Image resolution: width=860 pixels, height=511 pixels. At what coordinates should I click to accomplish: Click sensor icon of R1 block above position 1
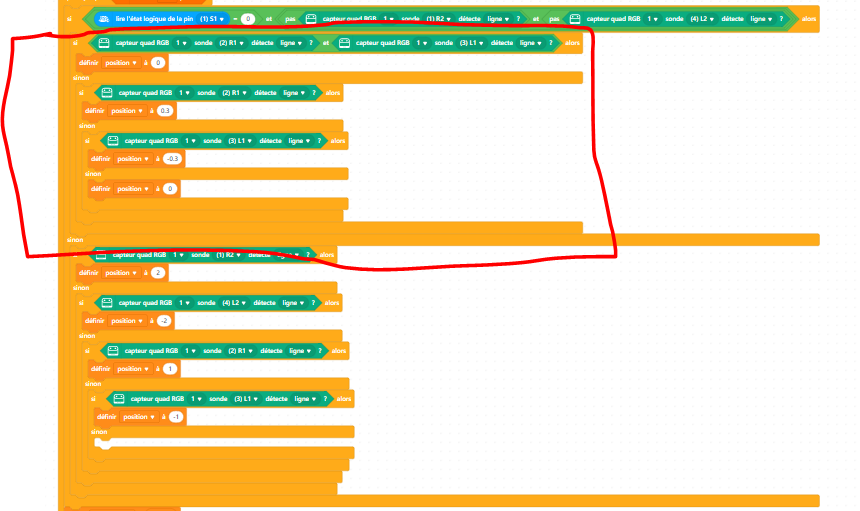(x=112, y=351)
